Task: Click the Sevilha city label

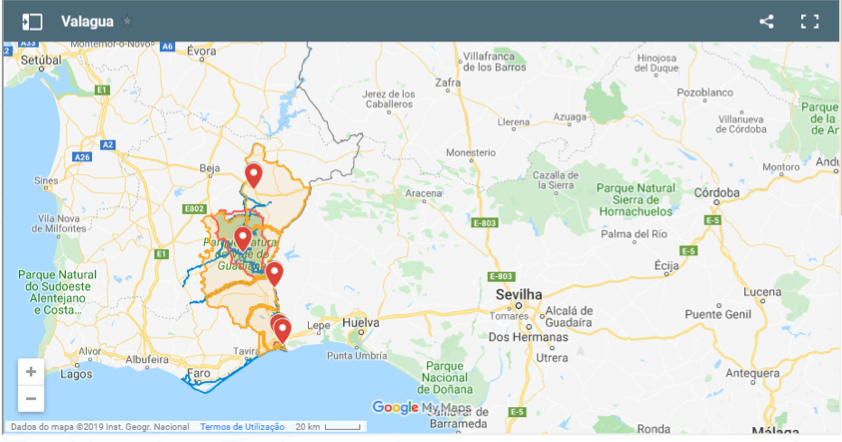Action: (519, 295)
